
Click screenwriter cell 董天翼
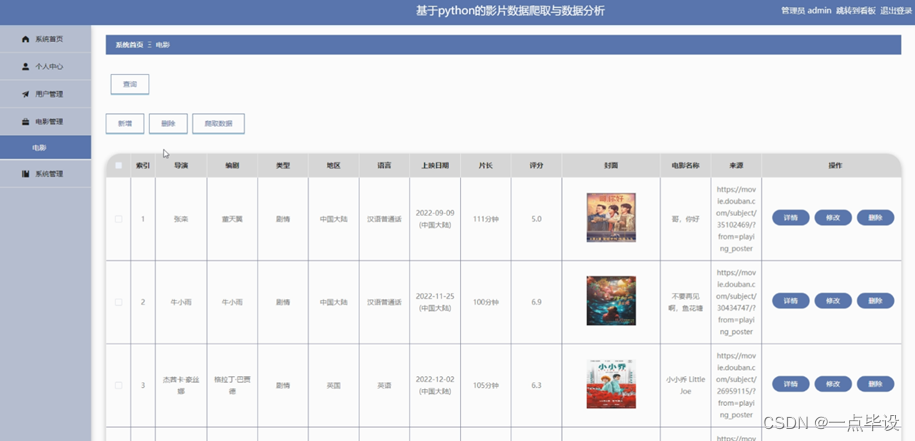click(x=232, y=219)
